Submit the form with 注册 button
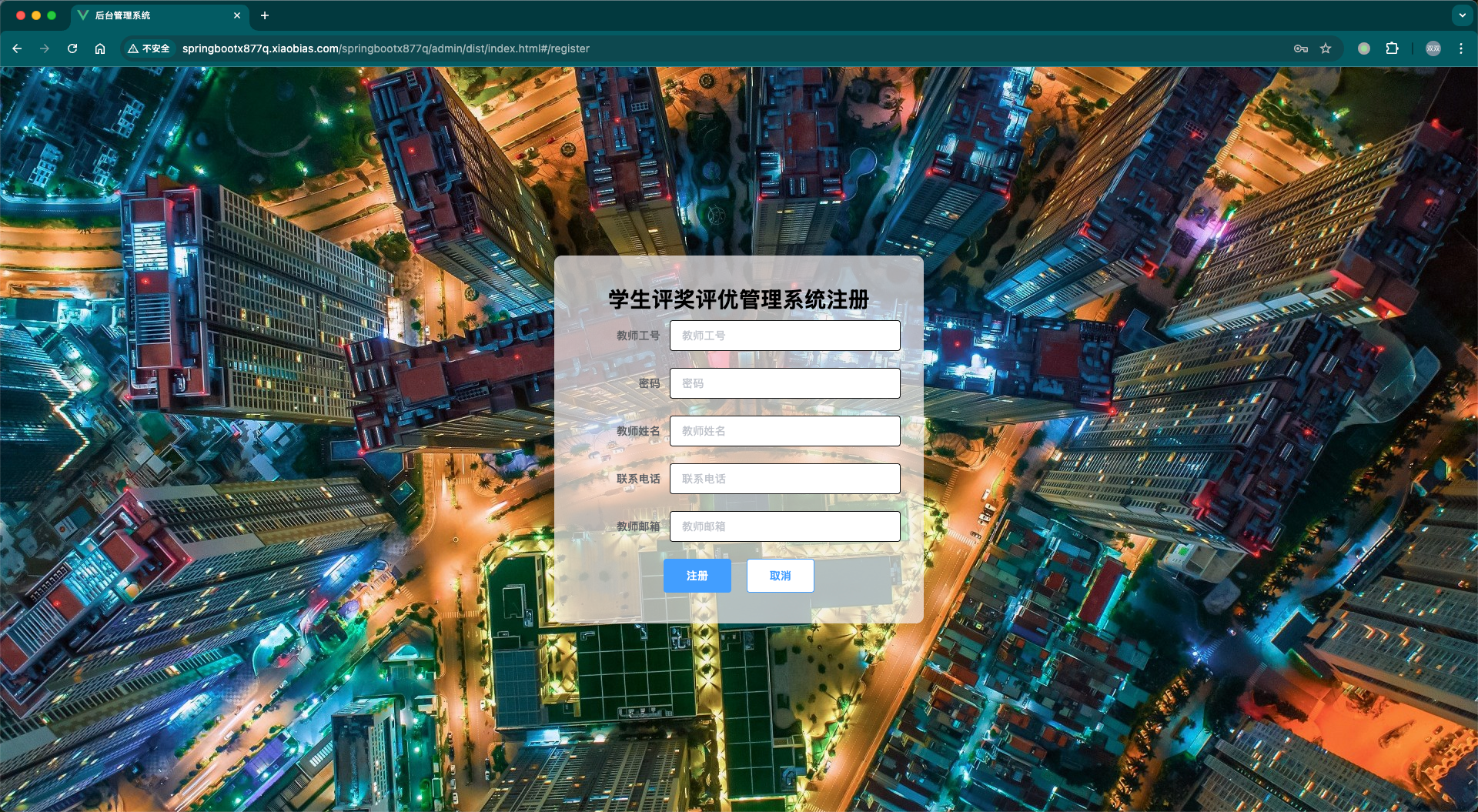This screenshot has width=1478, height=812. [697, 576]
